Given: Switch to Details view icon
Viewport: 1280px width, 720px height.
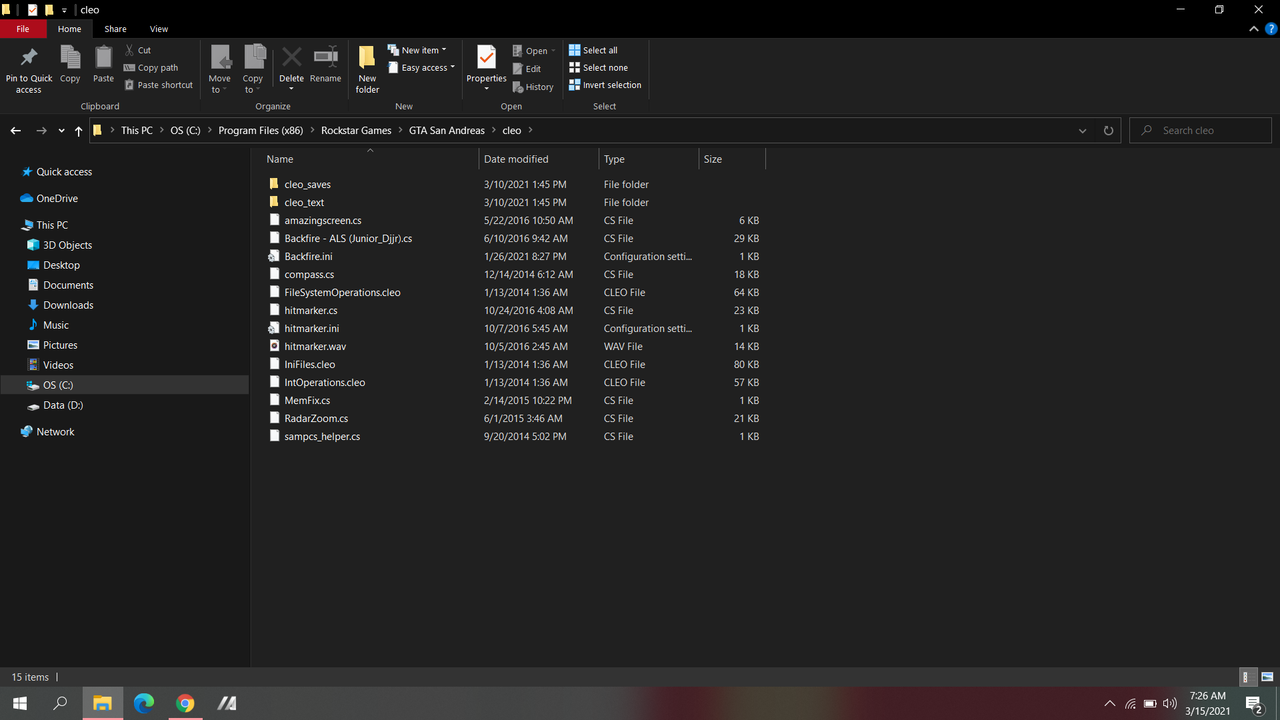Looking at the screenshot, I should (x=1248, y=677).
